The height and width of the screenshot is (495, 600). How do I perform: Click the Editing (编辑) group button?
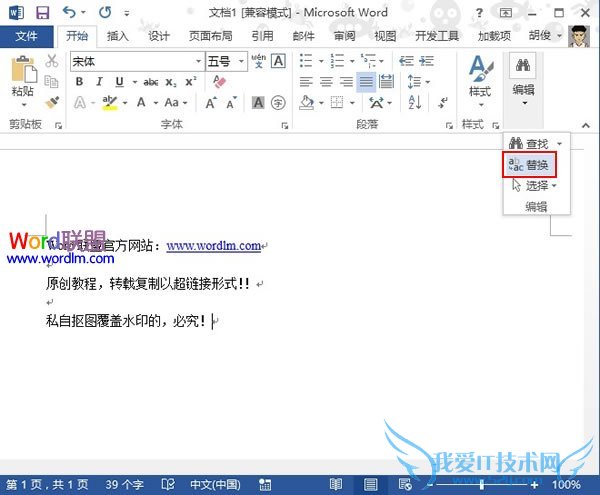tap(523, 80)
